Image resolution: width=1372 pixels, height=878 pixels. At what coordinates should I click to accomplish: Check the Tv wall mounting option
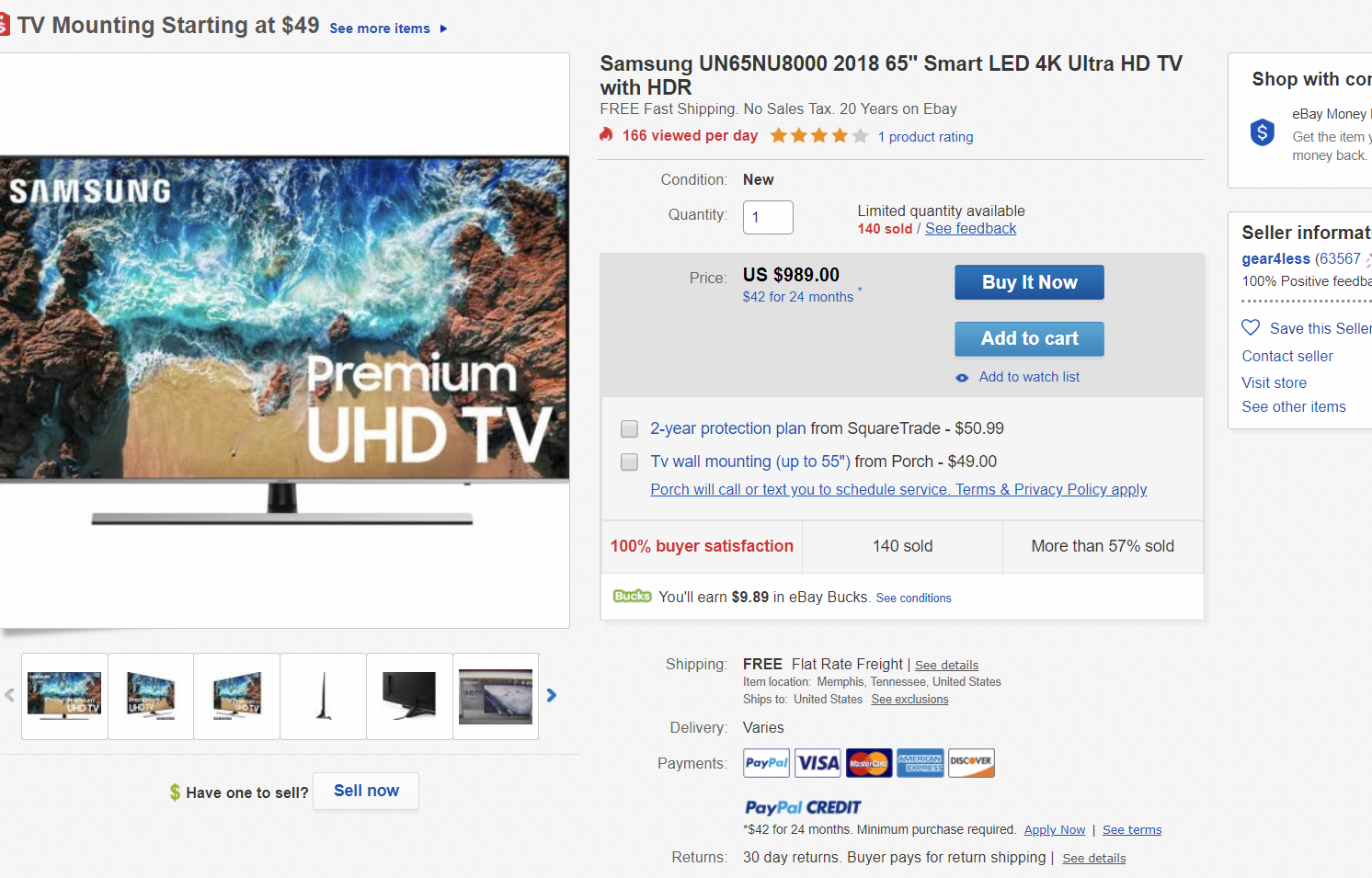click(x=629, y=462)
